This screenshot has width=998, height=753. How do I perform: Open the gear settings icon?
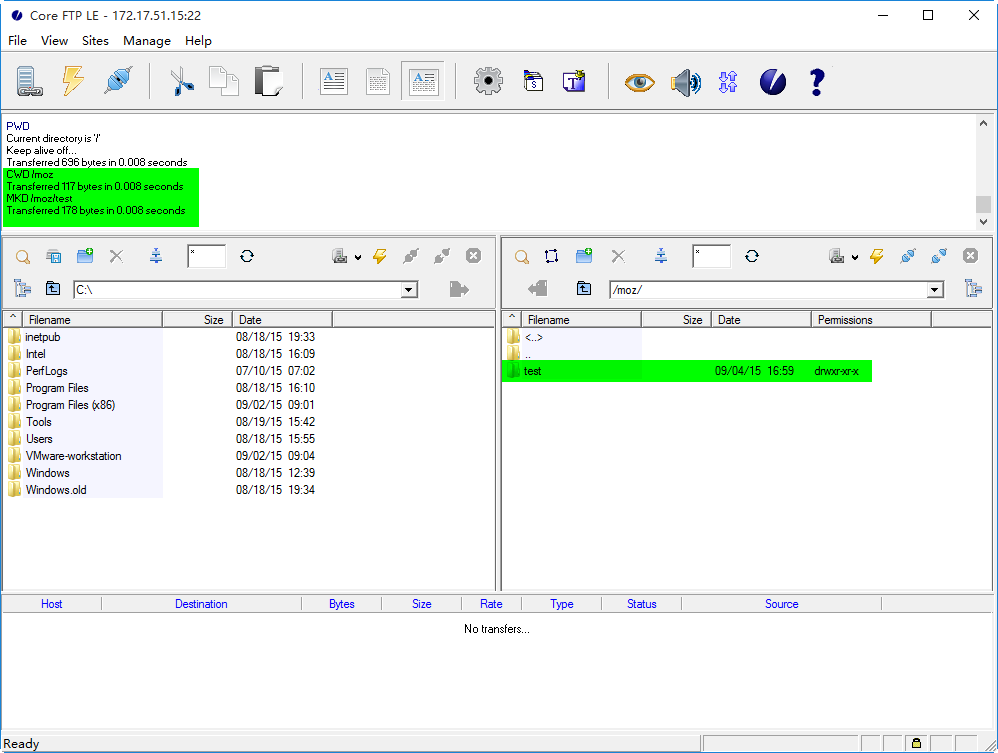488,81
